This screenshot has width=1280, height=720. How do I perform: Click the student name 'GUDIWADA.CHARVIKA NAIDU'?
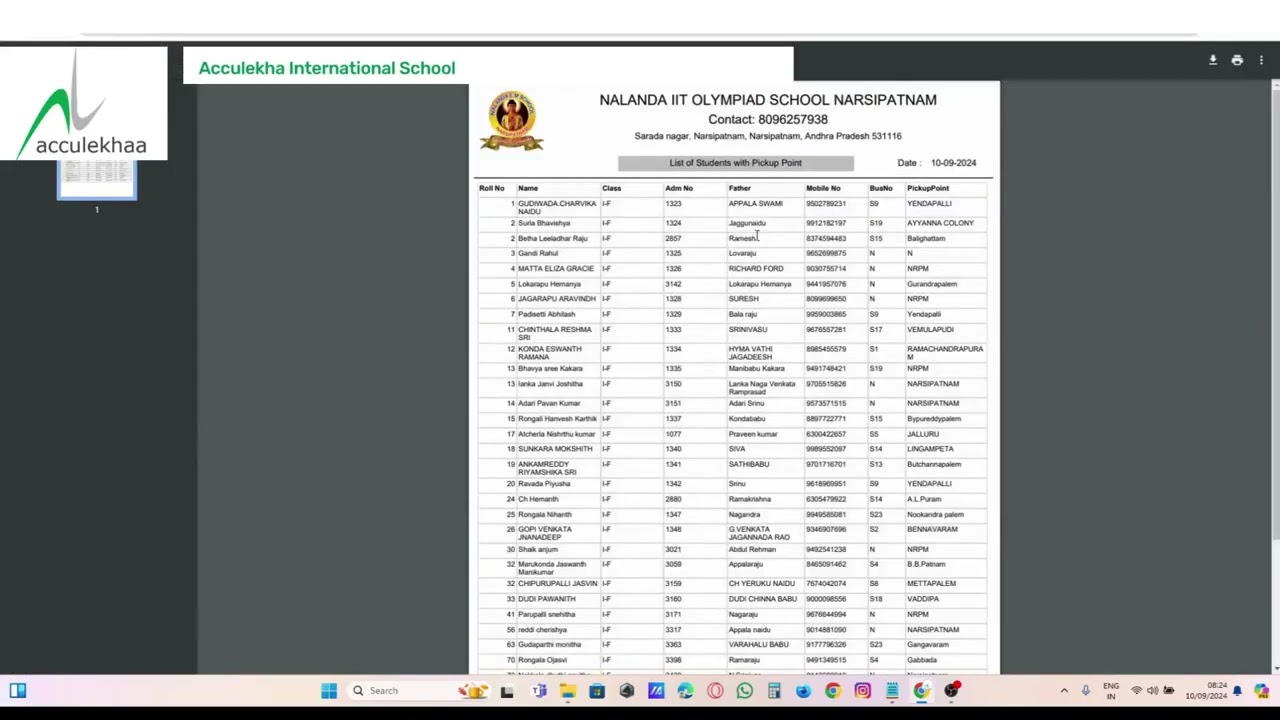click(x=557, y=207)
